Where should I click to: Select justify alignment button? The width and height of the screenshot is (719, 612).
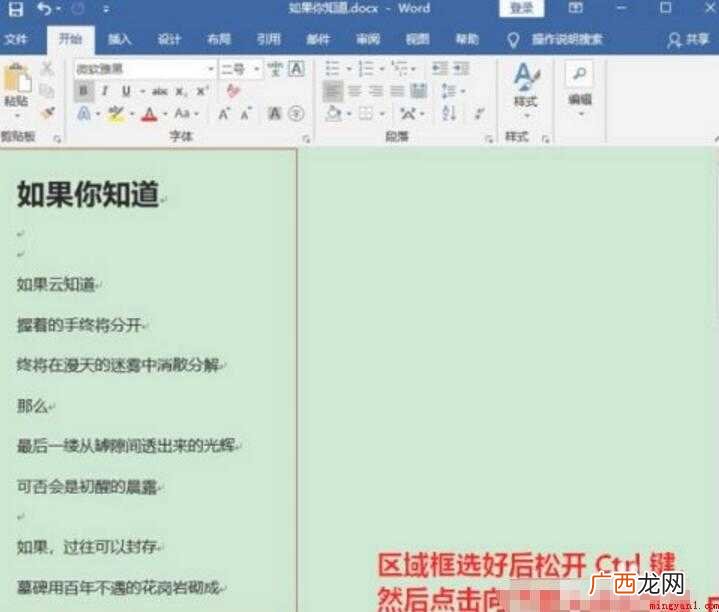click(397, 91)
